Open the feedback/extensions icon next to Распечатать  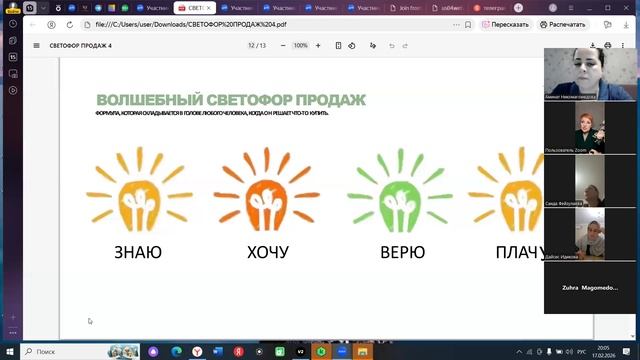pos(608,25)
